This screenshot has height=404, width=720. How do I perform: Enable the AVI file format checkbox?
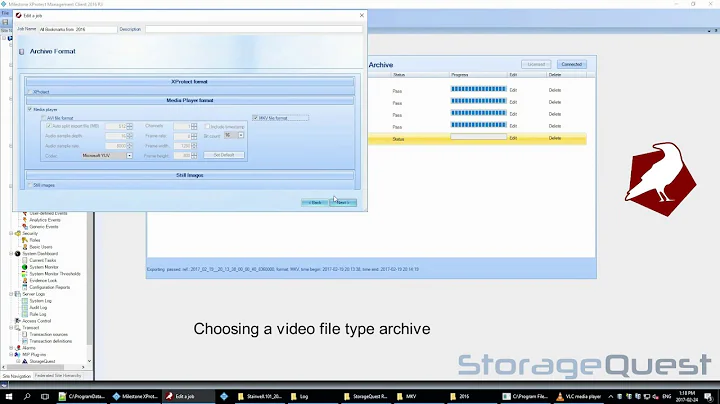click(44, 118)
